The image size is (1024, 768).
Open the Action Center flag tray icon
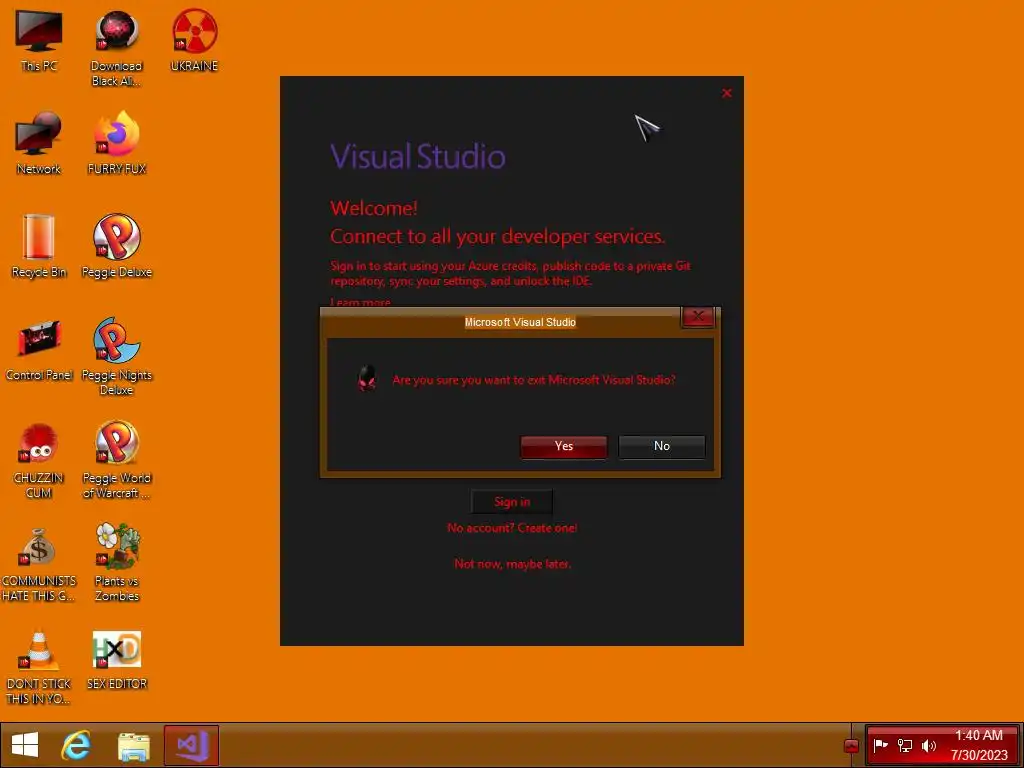tap(880, 745)
